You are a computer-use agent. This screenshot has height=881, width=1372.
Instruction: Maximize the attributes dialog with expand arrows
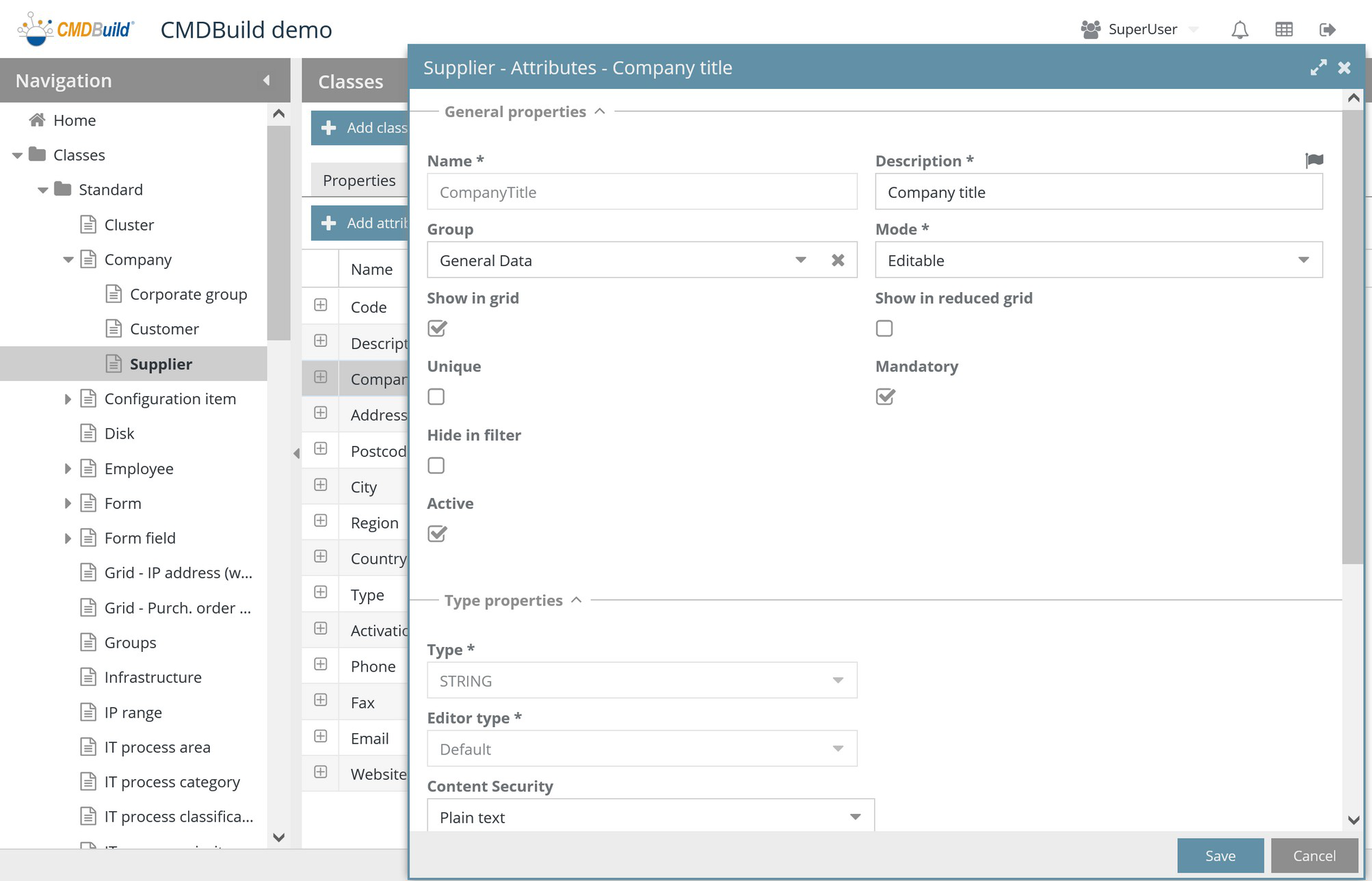point(1319,67)
